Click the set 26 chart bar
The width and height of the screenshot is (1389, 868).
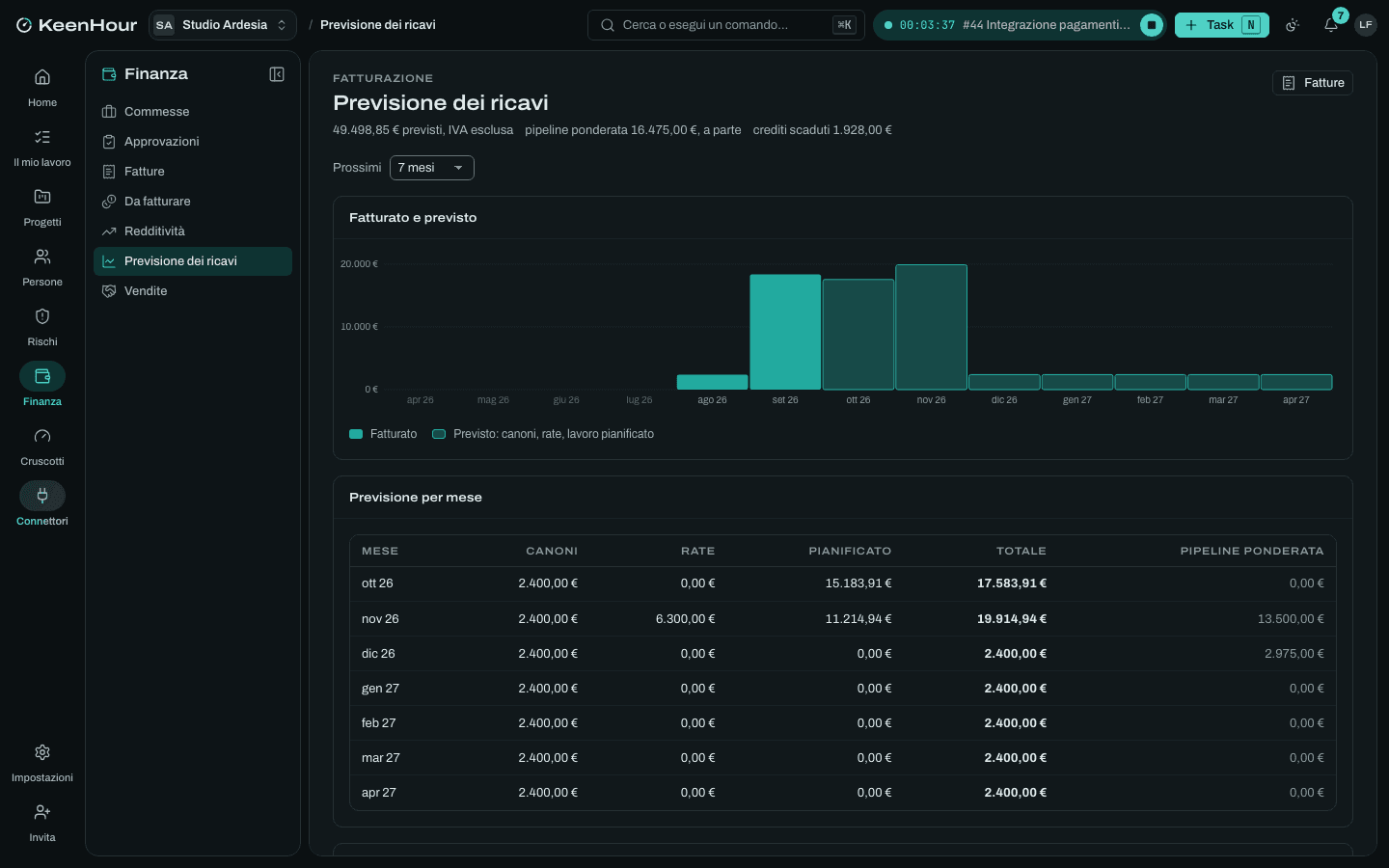click(x=785, y=332)
